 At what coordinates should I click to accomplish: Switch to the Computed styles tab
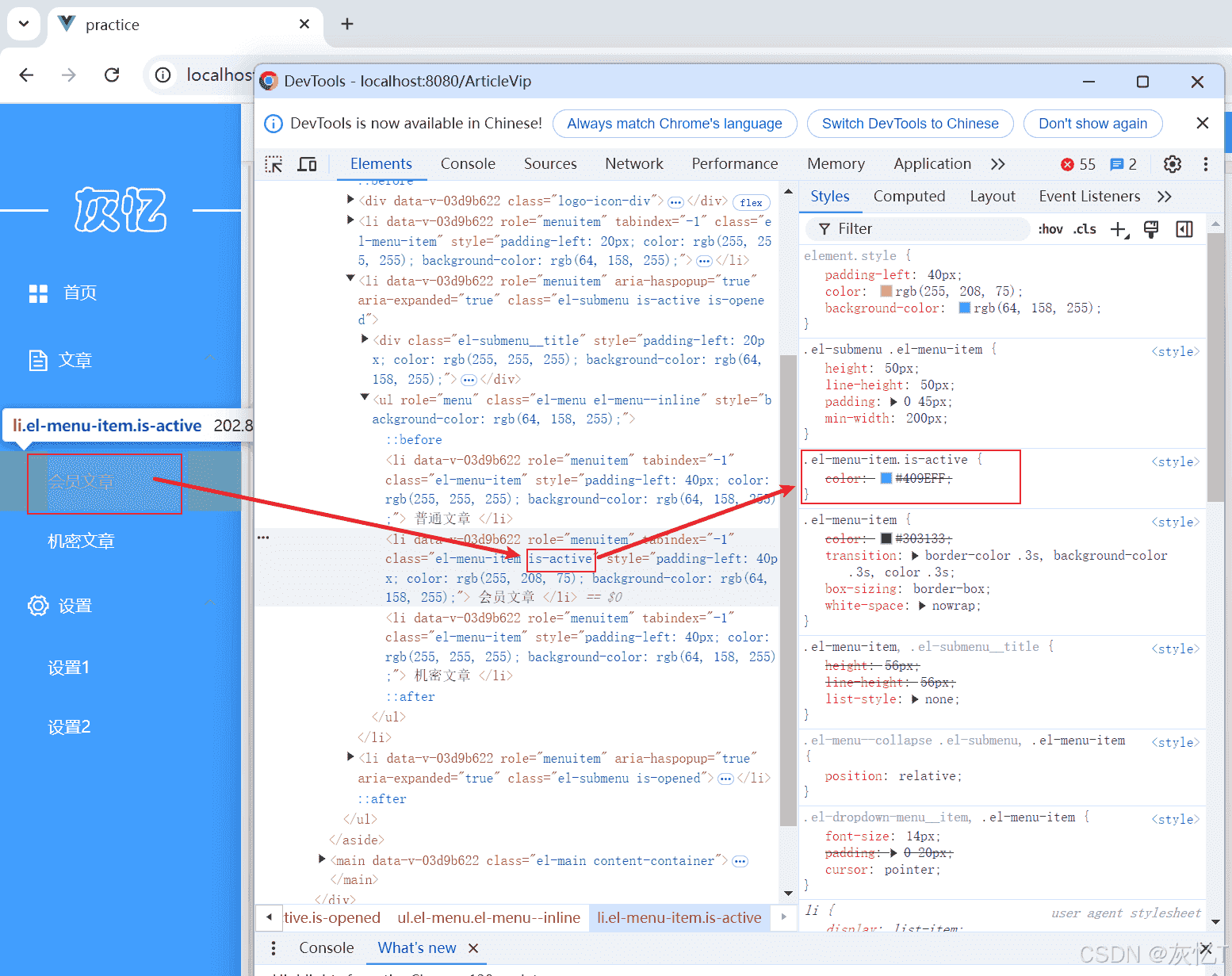point(909,197)
